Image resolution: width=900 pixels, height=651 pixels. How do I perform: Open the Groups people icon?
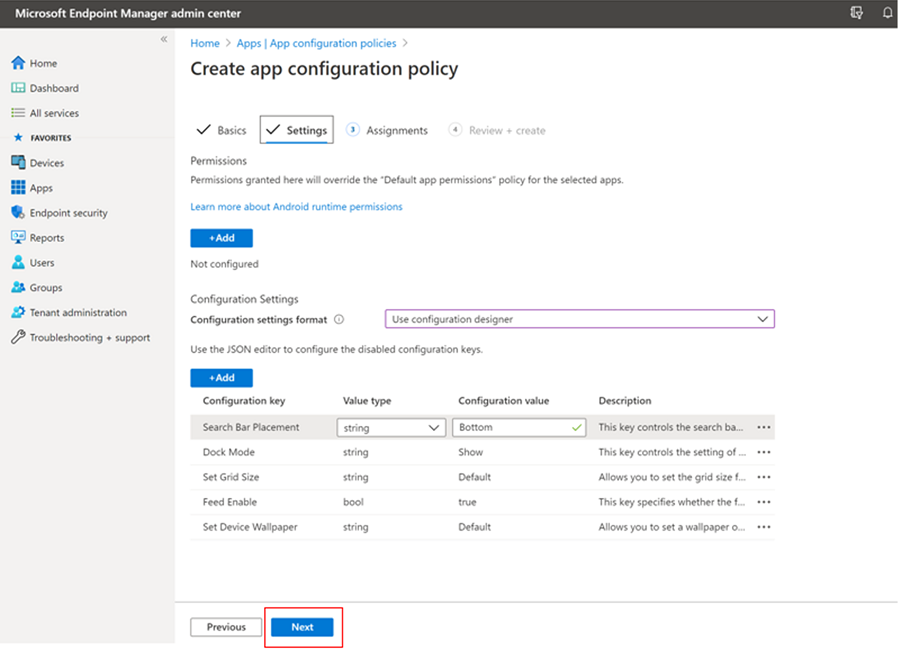click(x=18, y=287)
